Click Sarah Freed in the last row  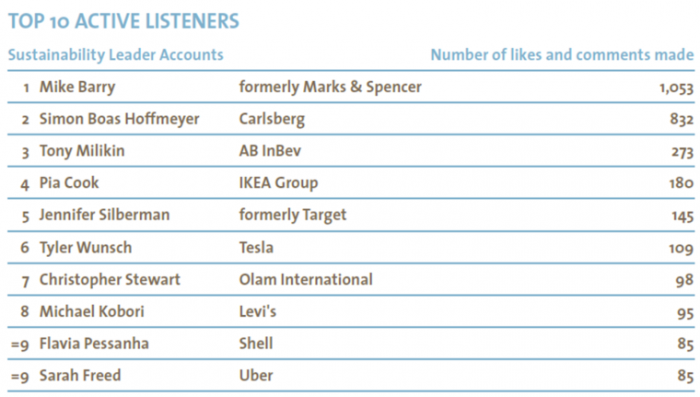80,376
